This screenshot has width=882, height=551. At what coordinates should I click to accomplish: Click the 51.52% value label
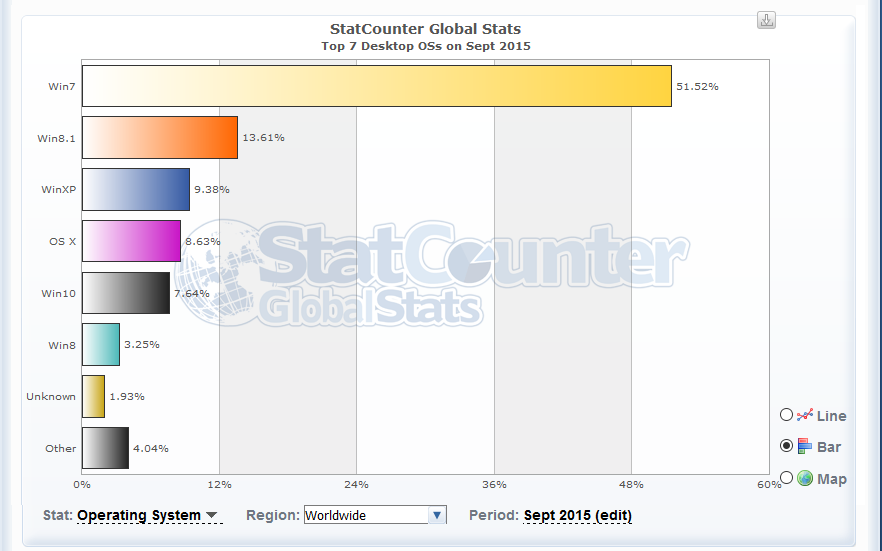tap(697, 86)
